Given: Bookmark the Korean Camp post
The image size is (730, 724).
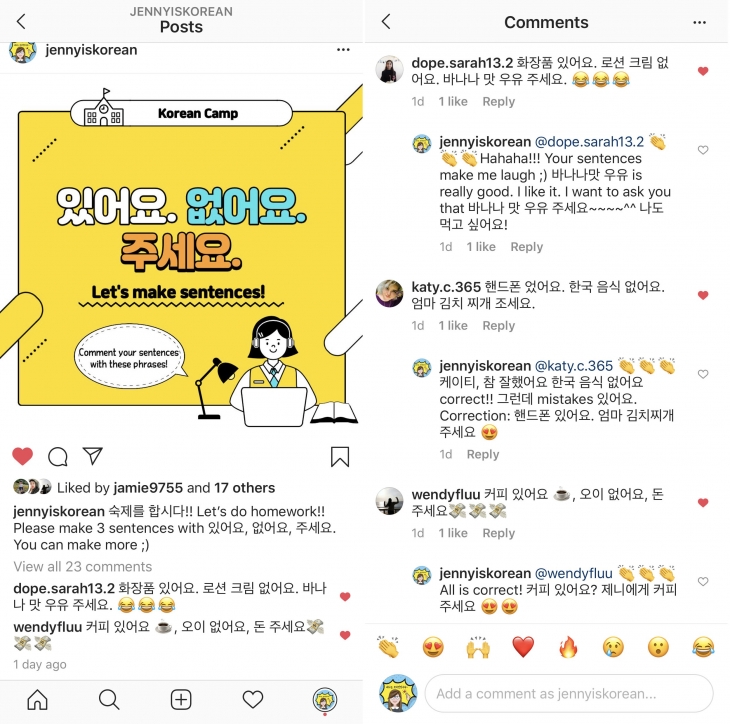Looking at the screenshot, I should 340,457.
